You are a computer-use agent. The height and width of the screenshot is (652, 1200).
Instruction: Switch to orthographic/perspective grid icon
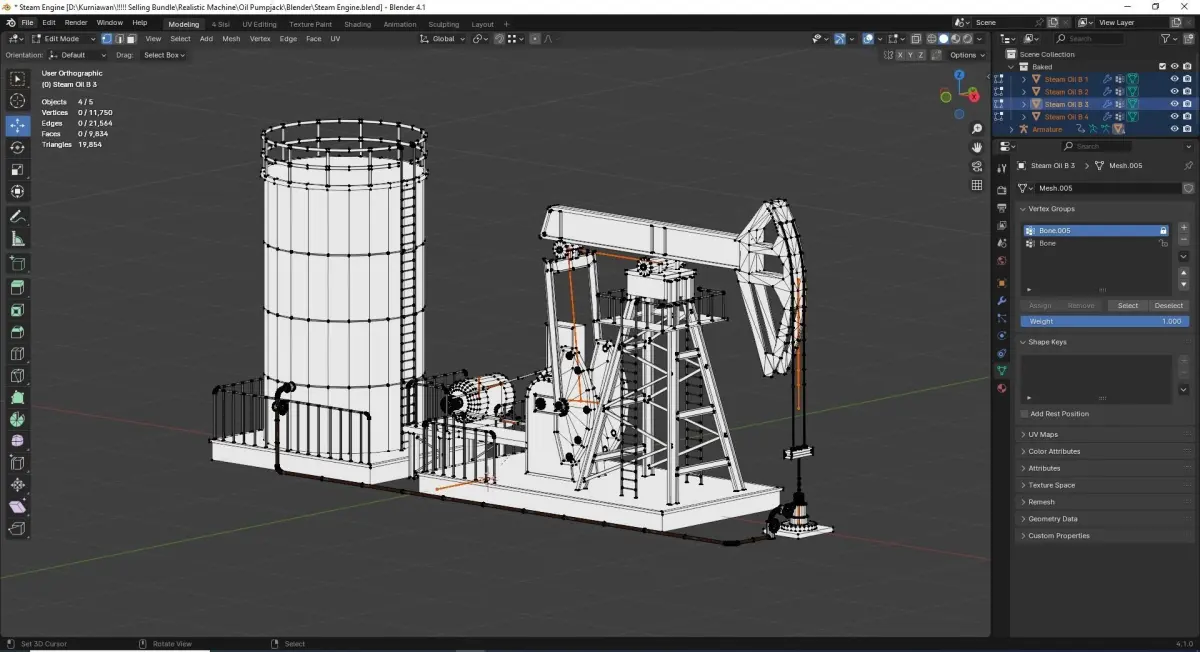(977, 185)
